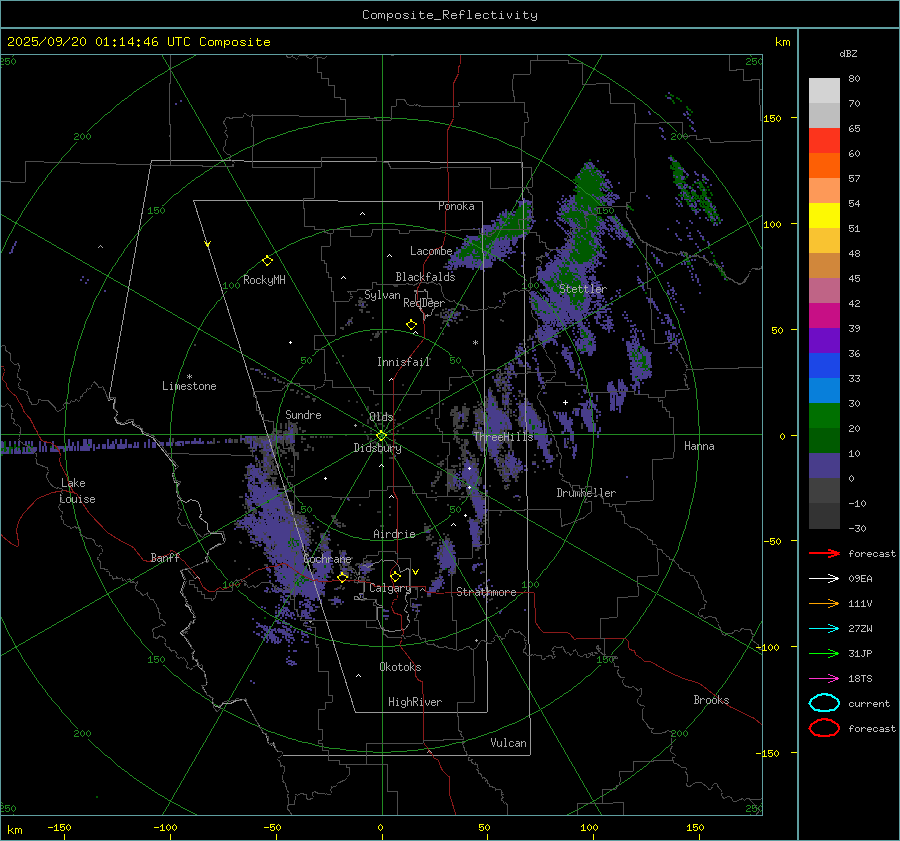The width and height of the screenshot is (900, 841).
Task: Pick the yellow swatch in dBZ scale
Action: [x=824, y=215]
